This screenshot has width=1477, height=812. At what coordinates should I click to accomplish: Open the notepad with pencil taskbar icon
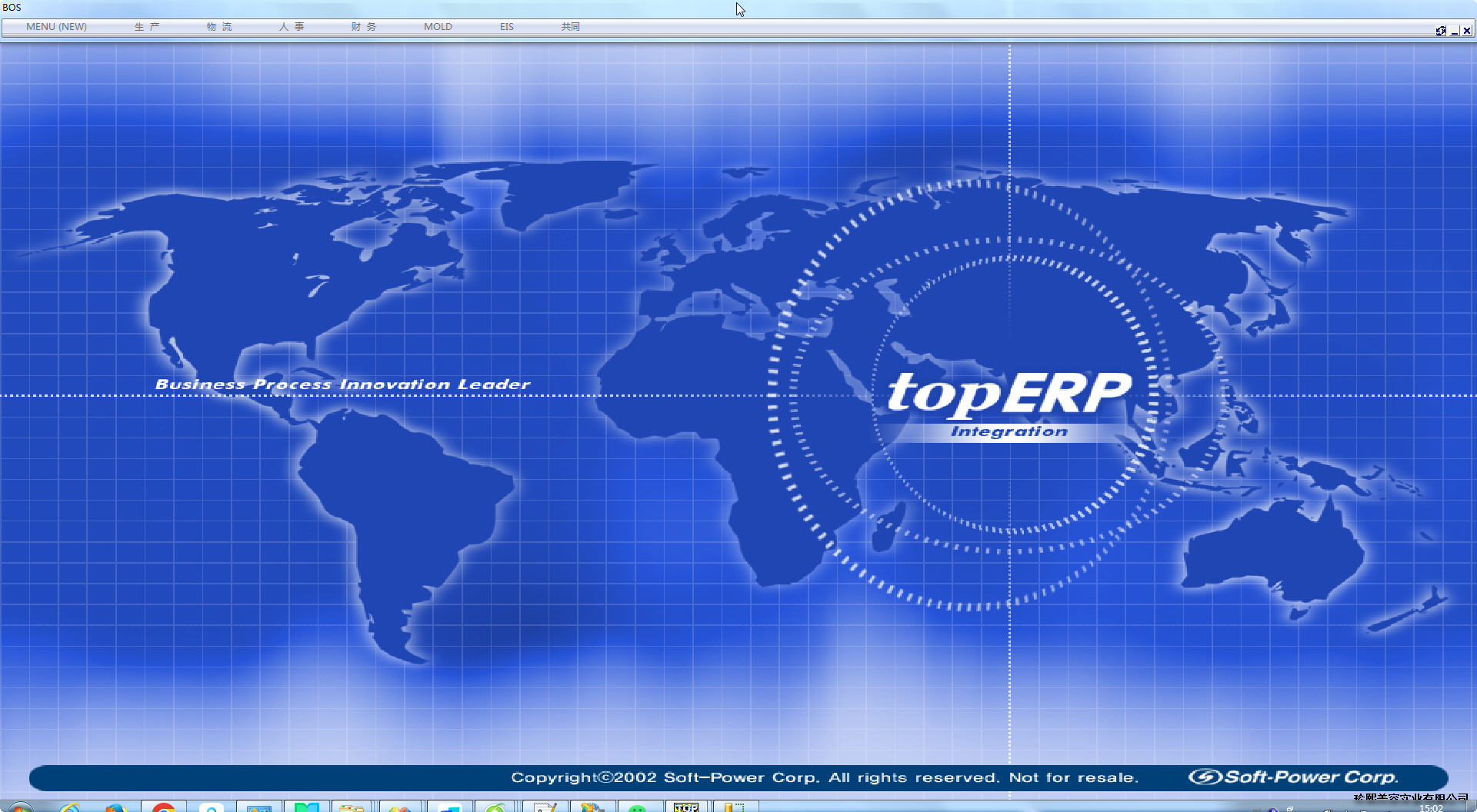click(545, 807)
